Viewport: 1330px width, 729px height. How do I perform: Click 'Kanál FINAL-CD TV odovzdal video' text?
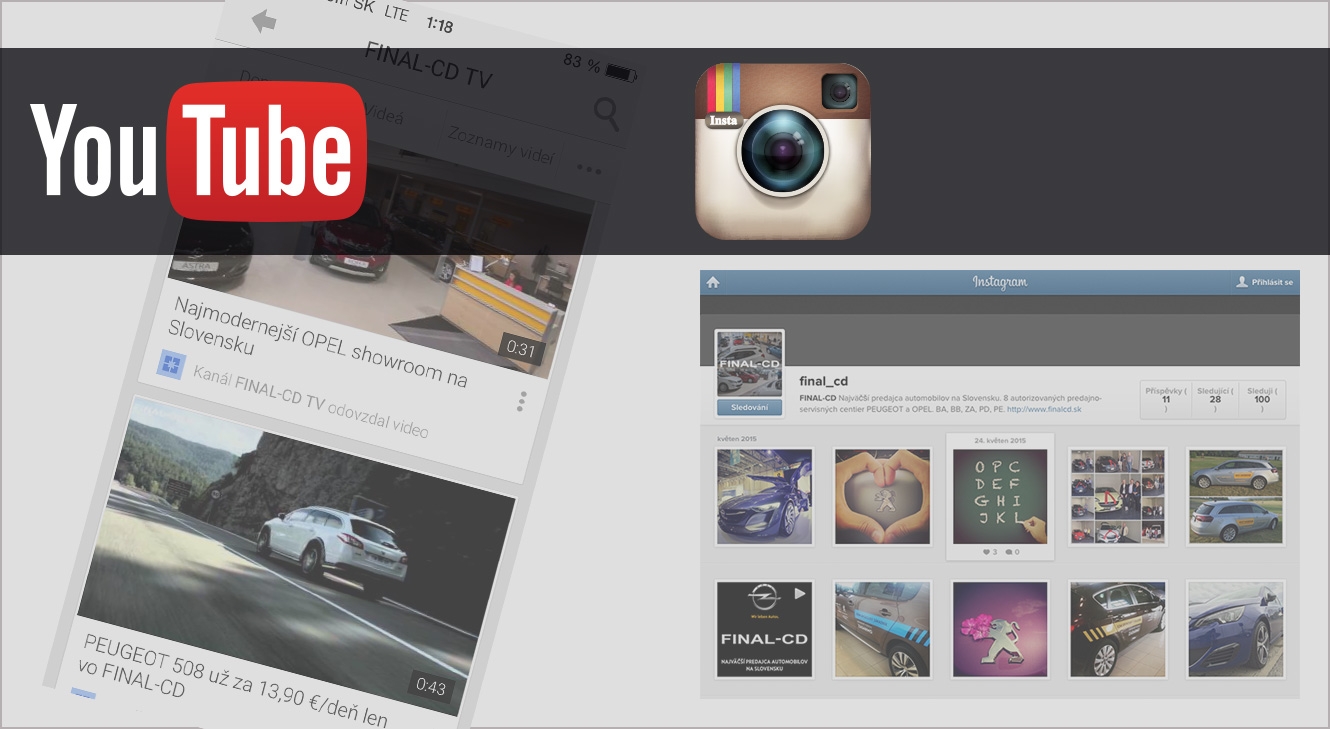[x=310, y=400]
